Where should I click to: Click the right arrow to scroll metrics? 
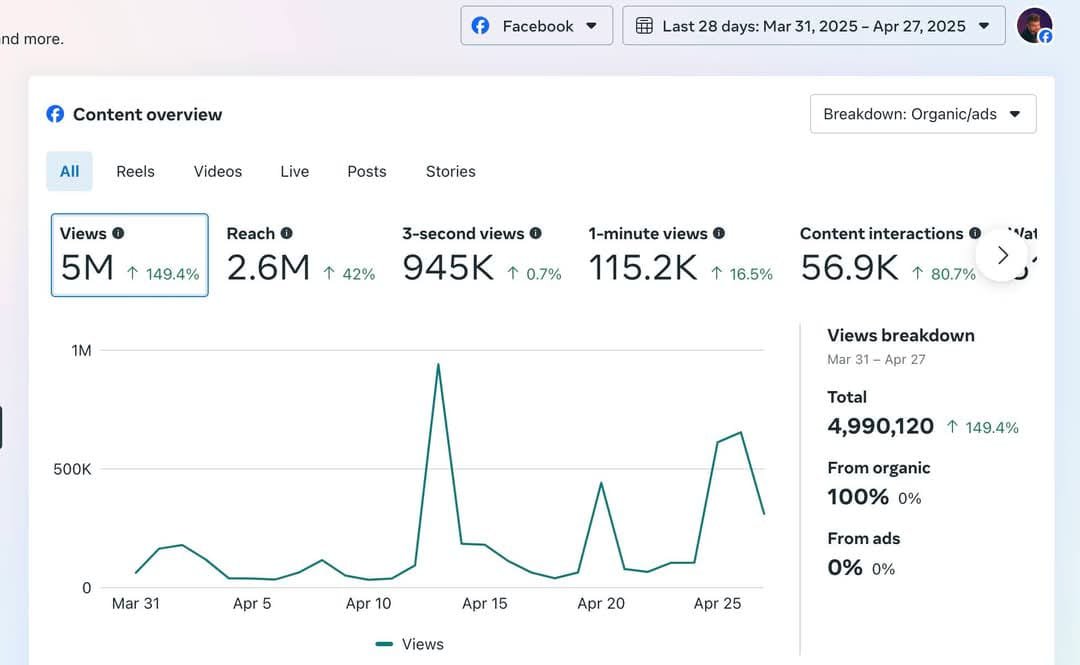(1003, 255)
